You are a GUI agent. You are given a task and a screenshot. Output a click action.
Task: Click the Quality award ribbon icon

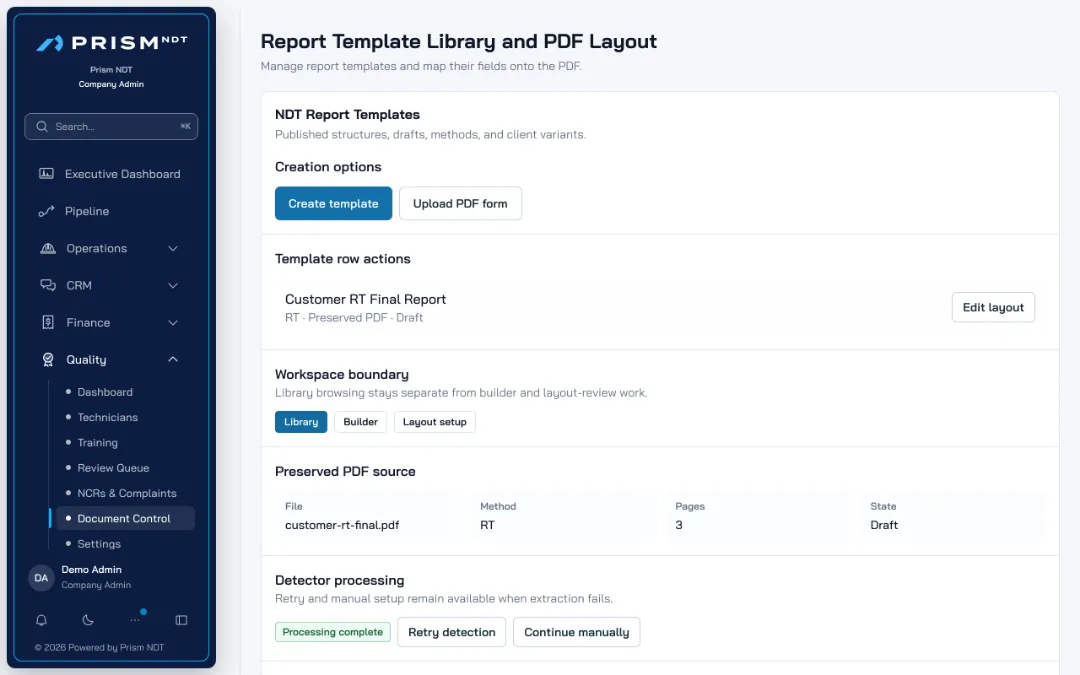[48, 360]
